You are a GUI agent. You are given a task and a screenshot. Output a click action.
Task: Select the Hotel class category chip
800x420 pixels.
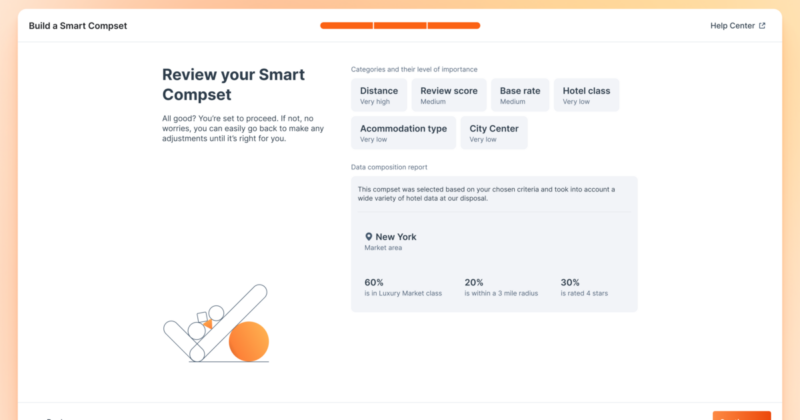point(586,95)
